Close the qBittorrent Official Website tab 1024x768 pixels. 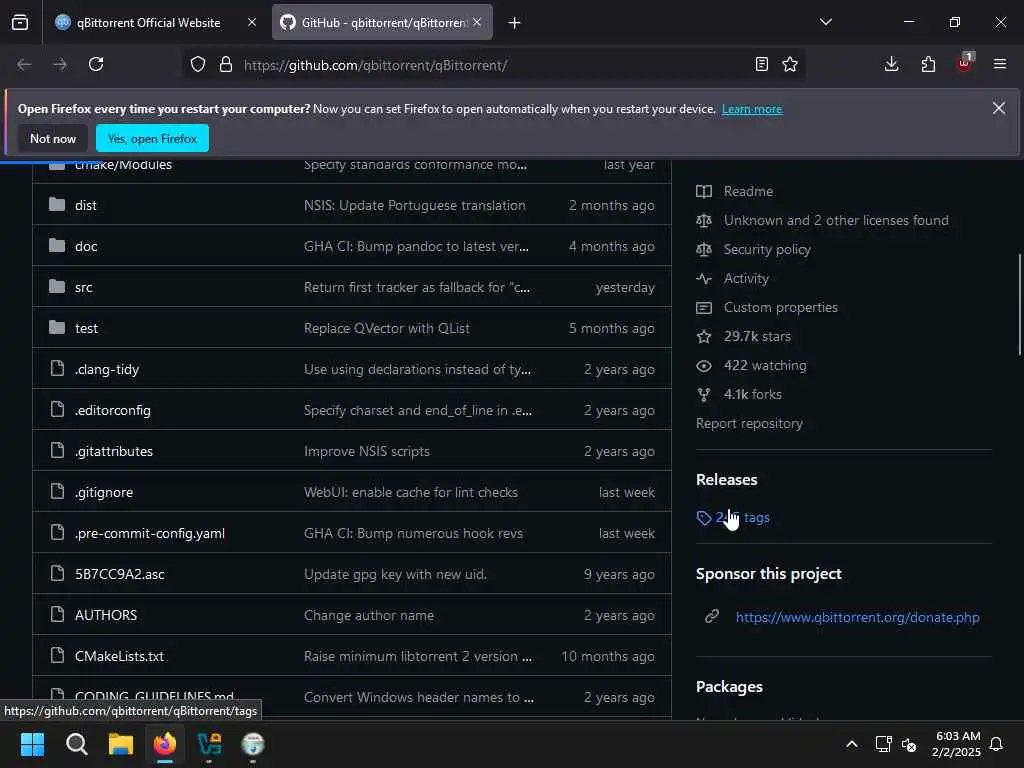251,22
